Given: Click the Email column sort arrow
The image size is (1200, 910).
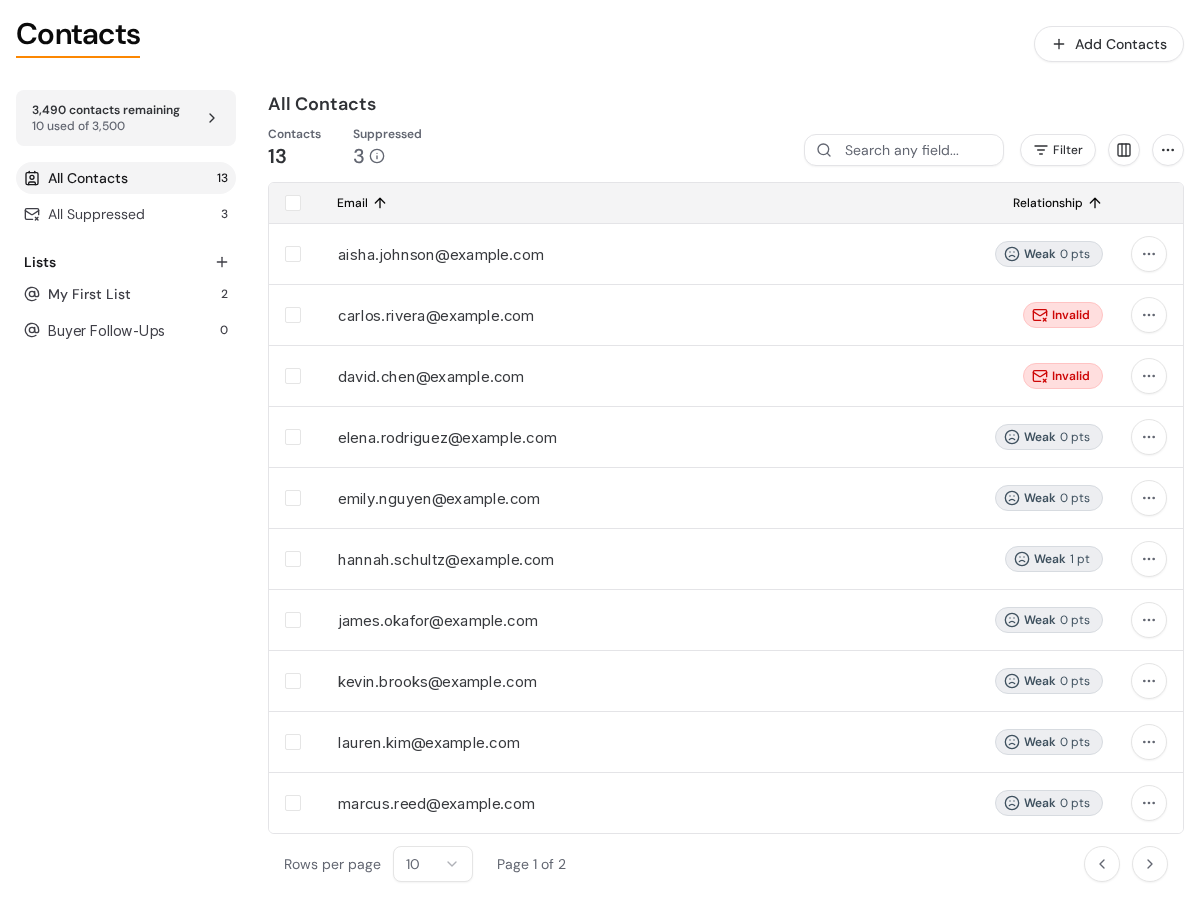Looking at the screenshot, I should (380, 203).
